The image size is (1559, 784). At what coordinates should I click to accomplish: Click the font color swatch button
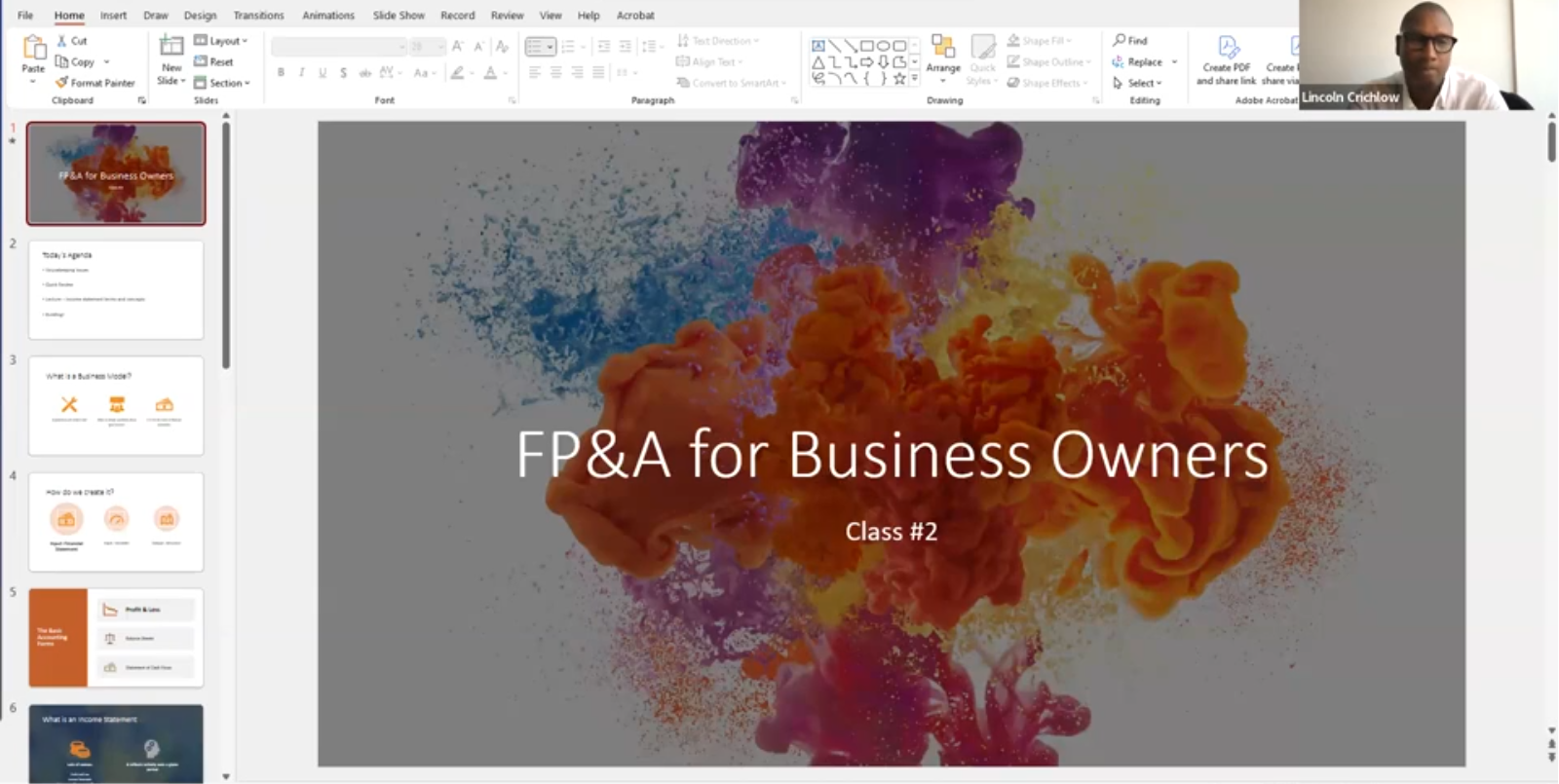[490, 73]
